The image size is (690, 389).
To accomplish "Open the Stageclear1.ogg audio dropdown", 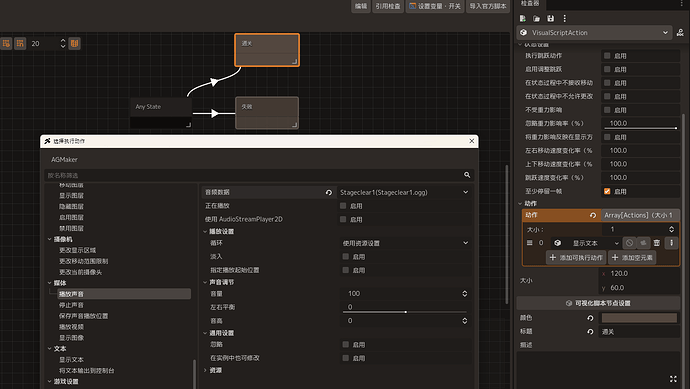I will pyautogui.click(x=404, y=192).
